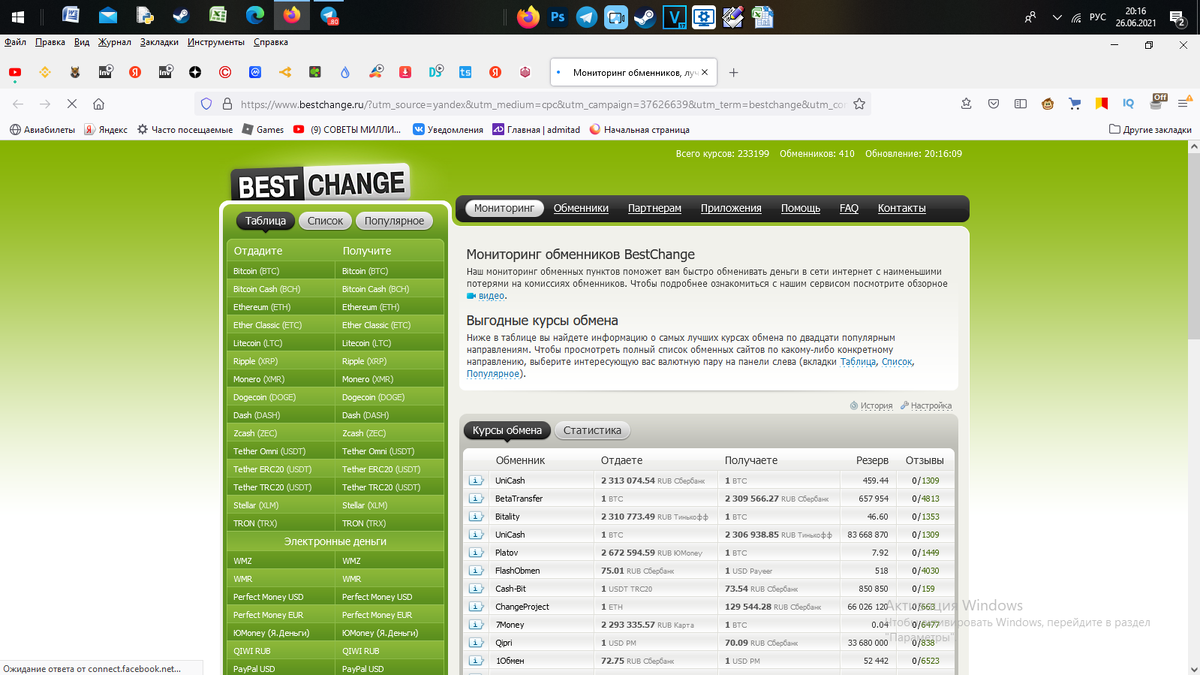Go back to previous page
Screen dimensions: 1200x675
click(18, 103)
